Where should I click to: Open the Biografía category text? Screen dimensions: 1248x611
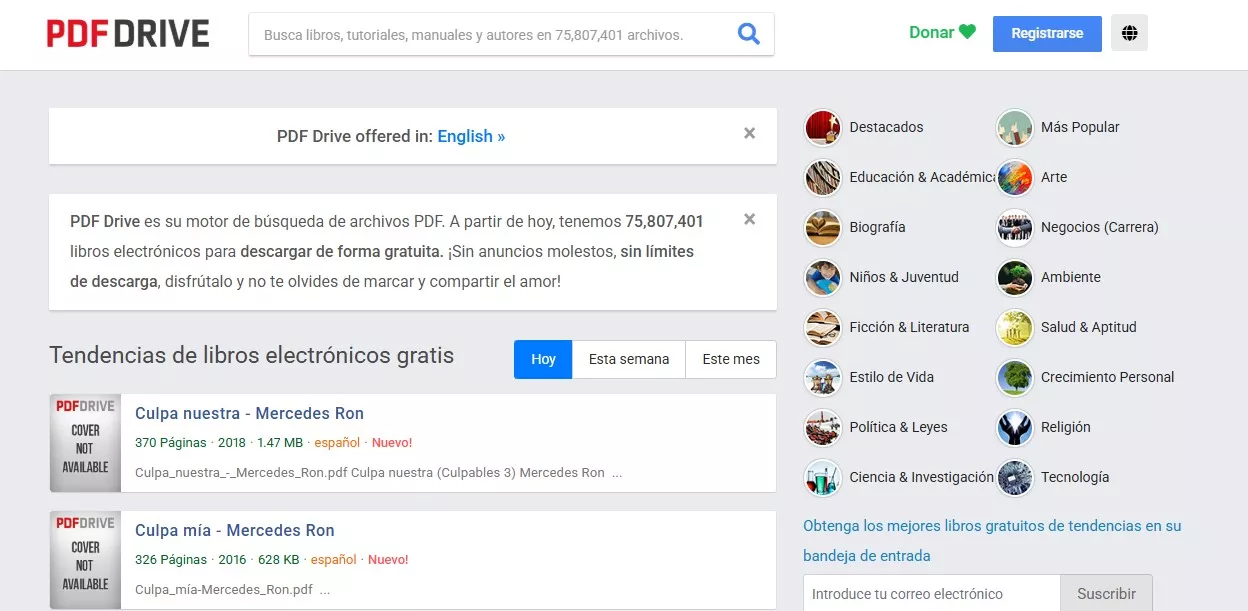877,227
